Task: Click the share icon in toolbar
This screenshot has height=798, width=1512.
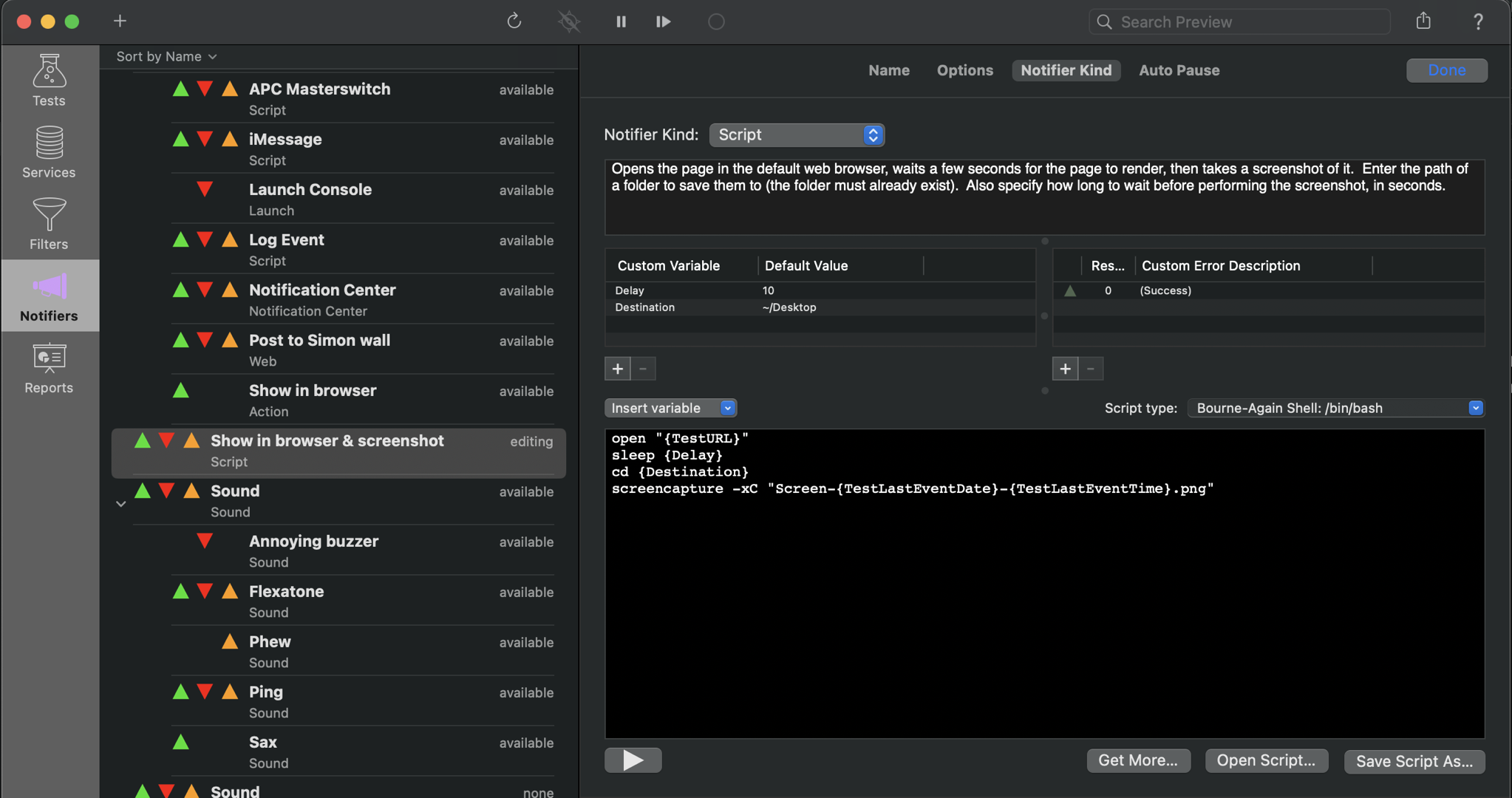Action: (x=1423, y=21)
